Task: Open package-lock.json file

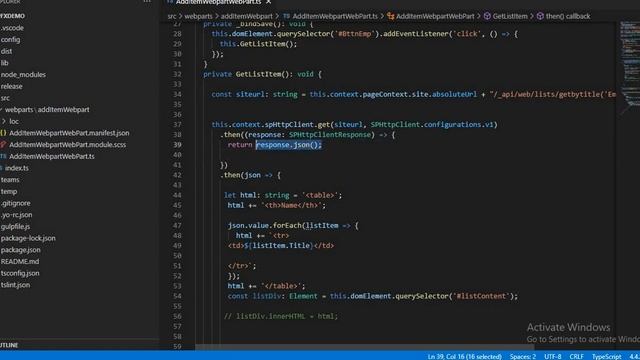Action: point(28,238)
